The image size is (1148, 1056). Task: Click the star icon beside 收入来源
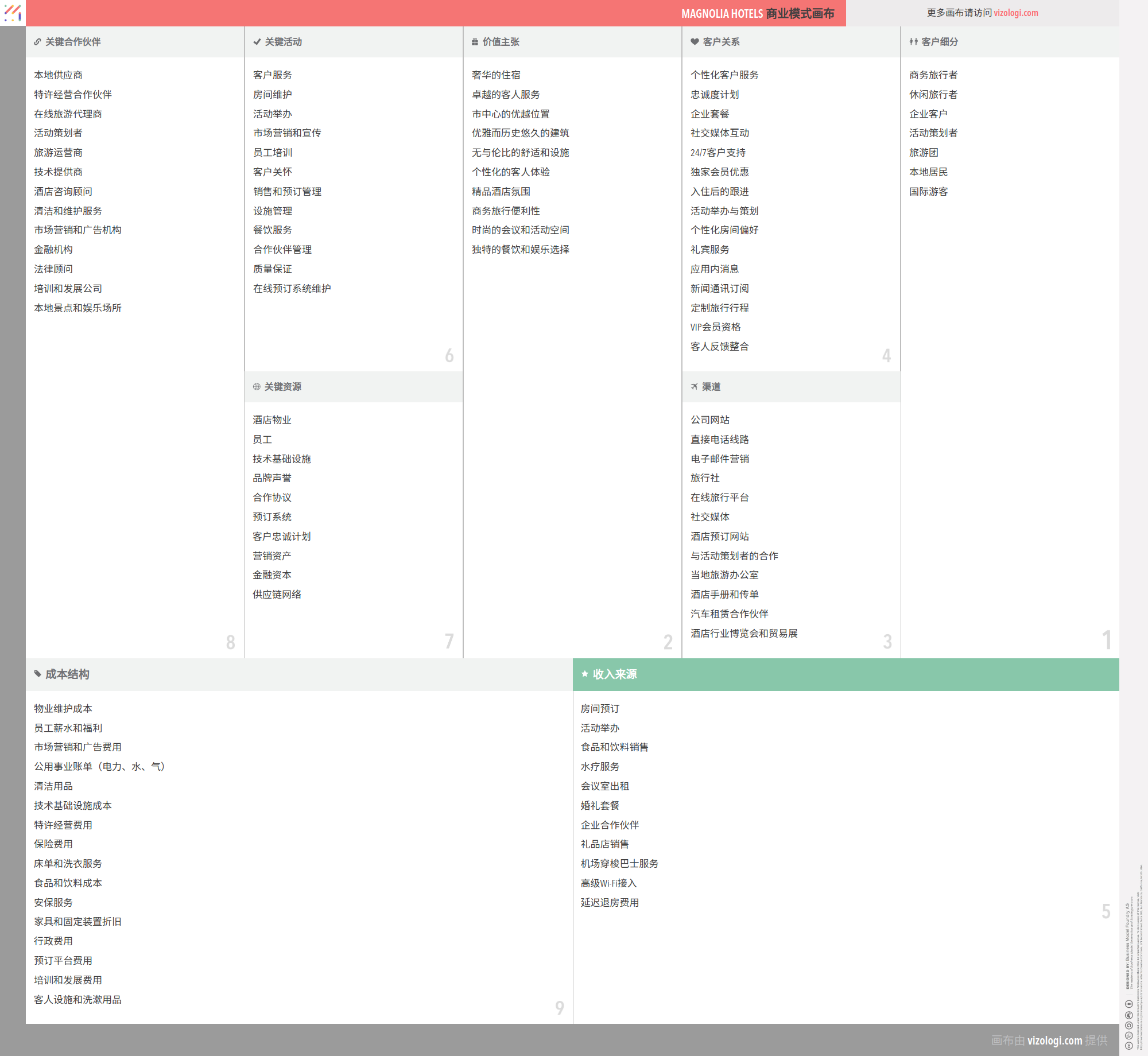(x=584, y=674)
